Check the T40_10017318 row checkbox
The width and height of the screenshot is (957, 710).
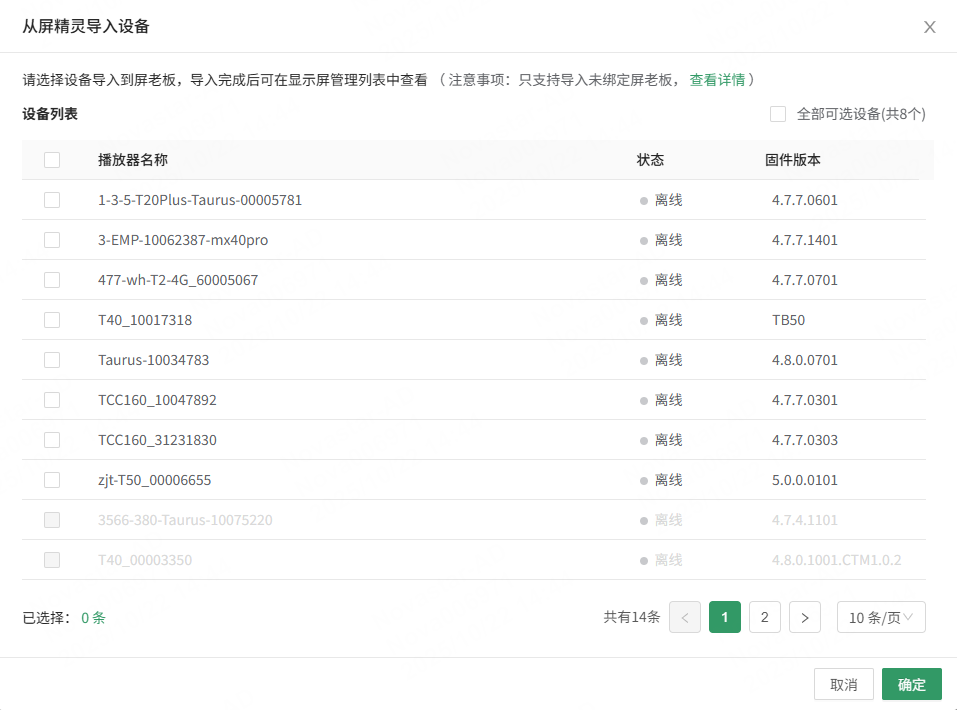(52, 320)
